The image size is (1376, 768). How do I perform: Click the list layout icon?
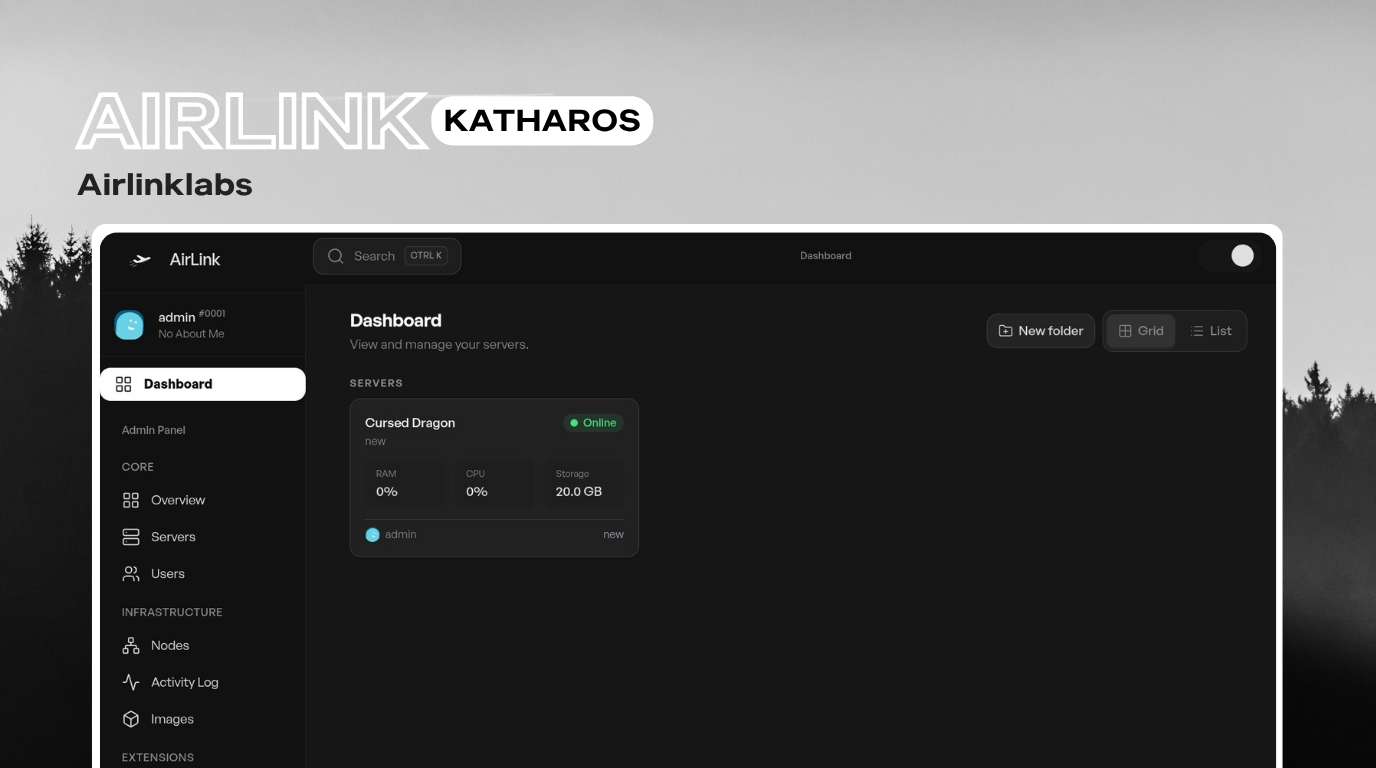click(x=1197, y=331)
